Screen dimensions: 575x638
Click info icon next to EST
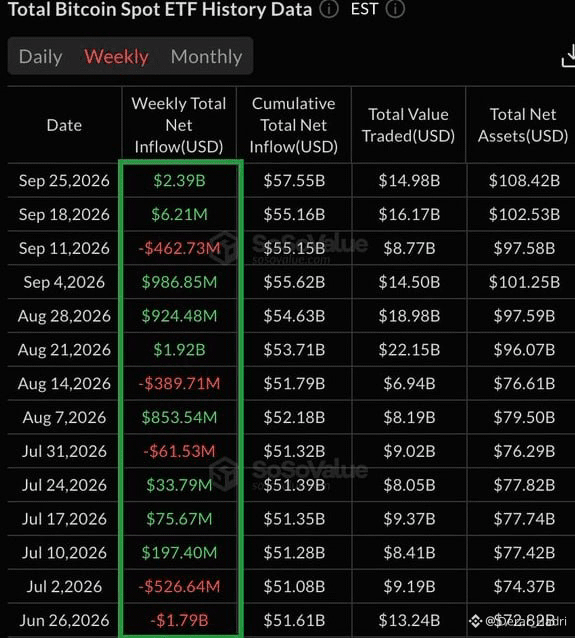pyautogui.click(x=395, y=9)
